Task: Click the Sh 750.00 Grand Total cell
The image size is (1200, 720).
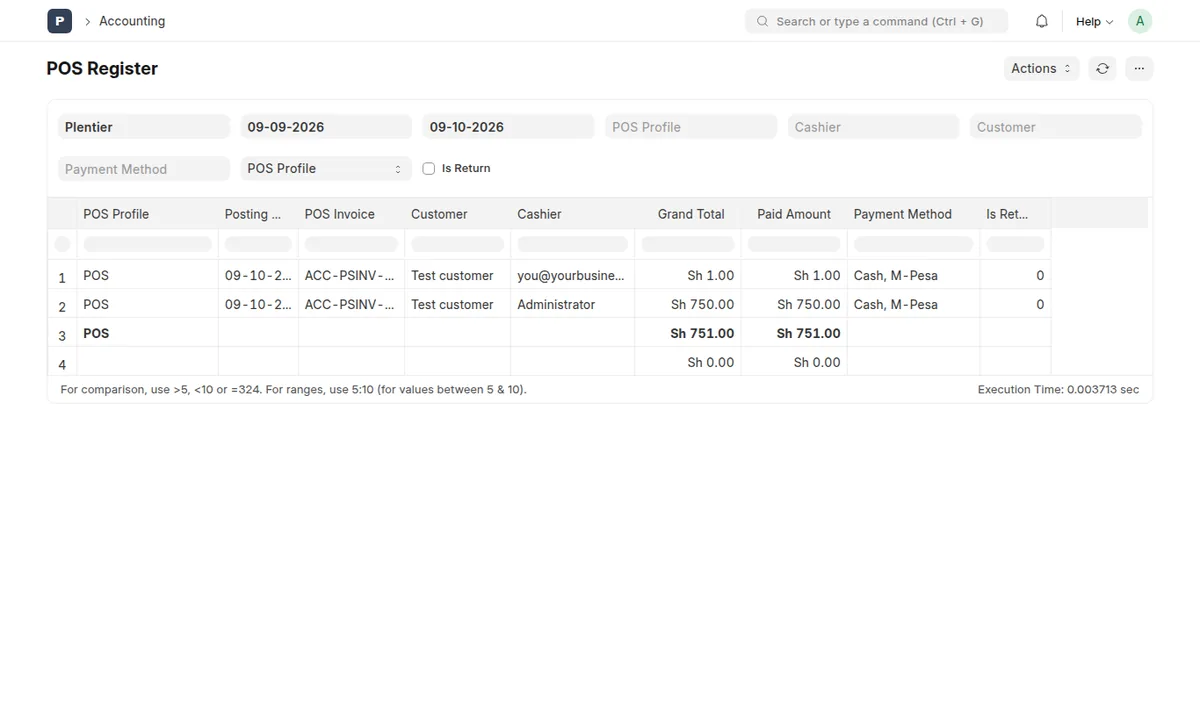Action: point(688,304)
